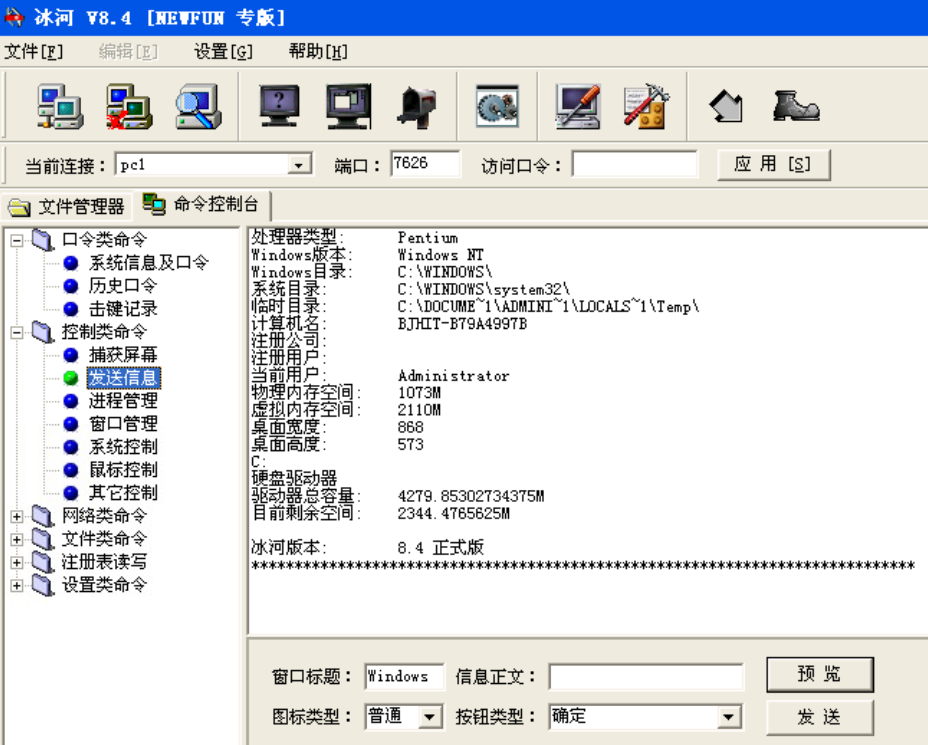This screenshot has height=745, width=928.
Task: Click the view screen icon with question mark monitor
Action: pos(279,107)
